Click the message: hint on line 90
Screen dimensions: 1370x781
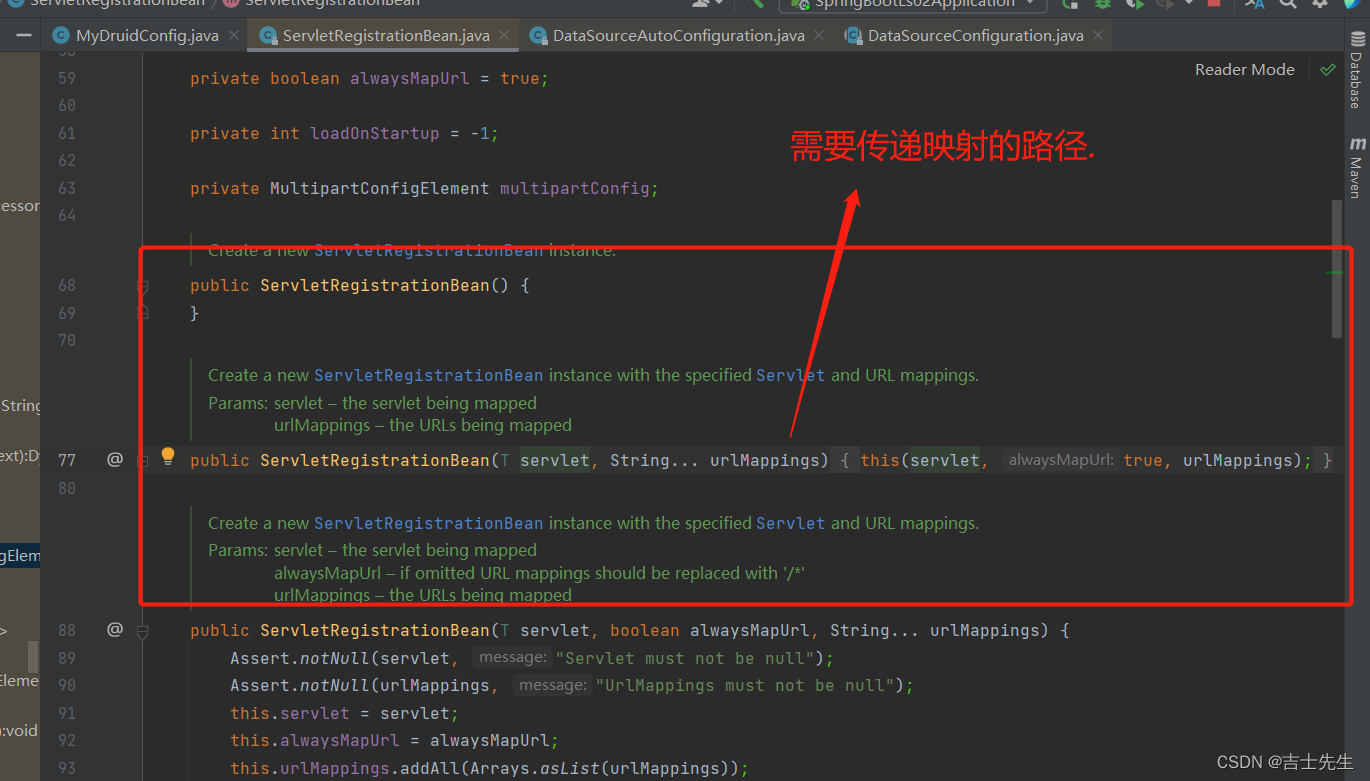click(552, 685)
